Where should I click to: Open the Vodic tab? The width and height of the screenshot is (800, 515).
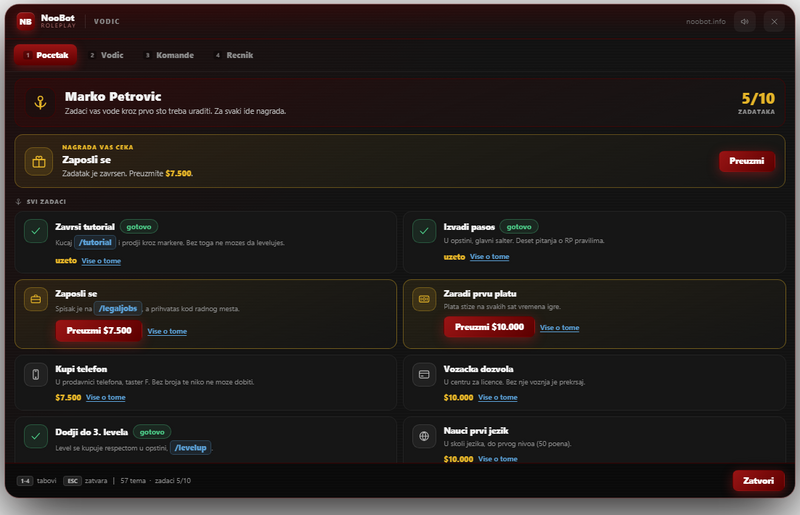(107, 55)
